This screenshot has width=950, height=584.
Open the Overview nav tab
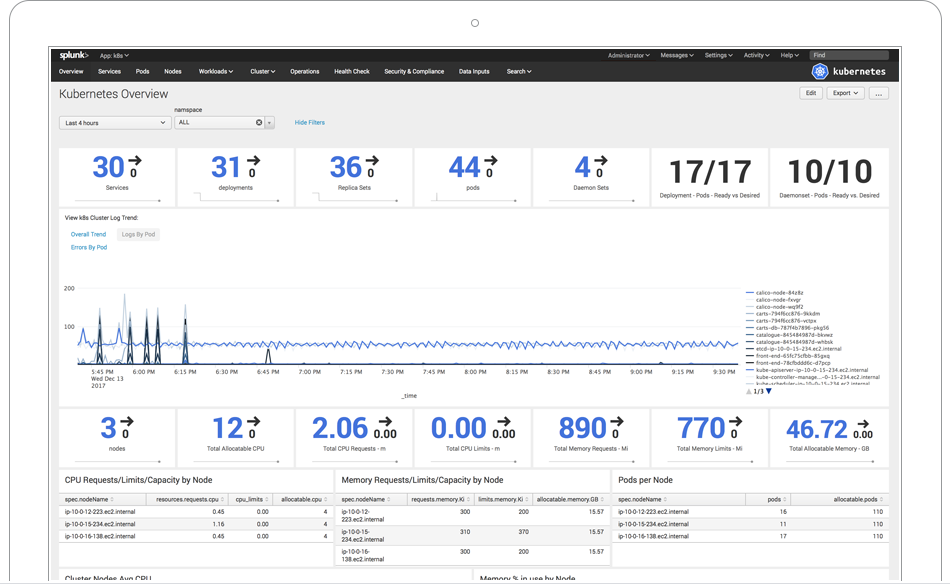point(71,71)
